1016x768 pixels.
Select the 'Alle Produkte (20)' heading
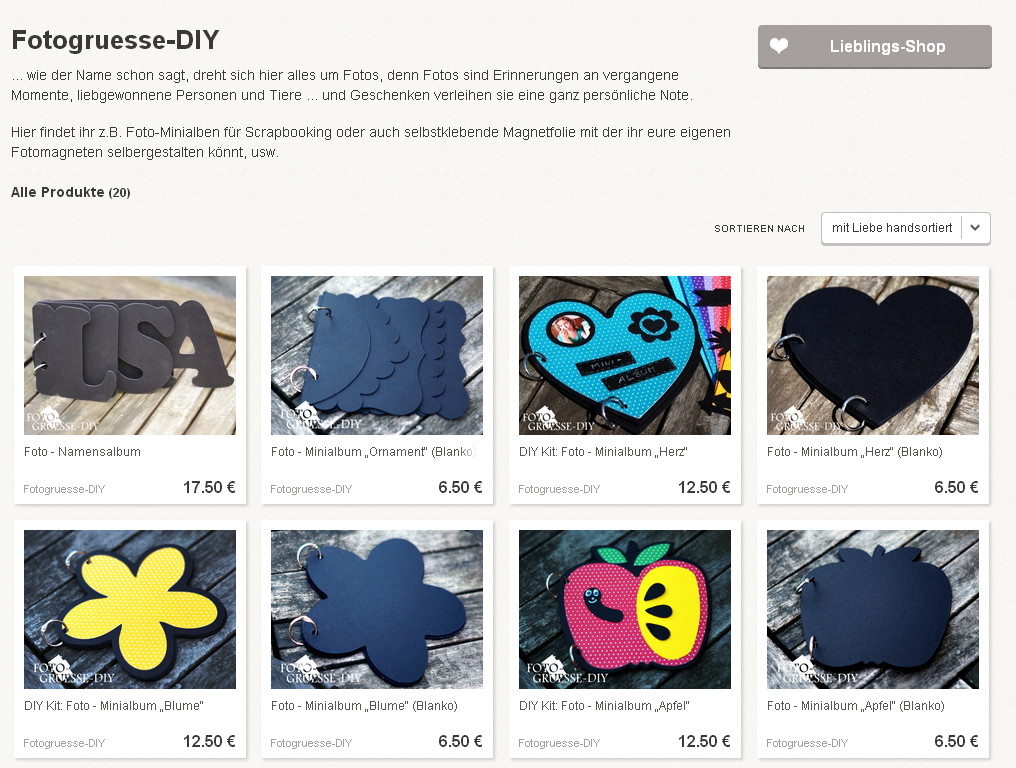(71, 192)
